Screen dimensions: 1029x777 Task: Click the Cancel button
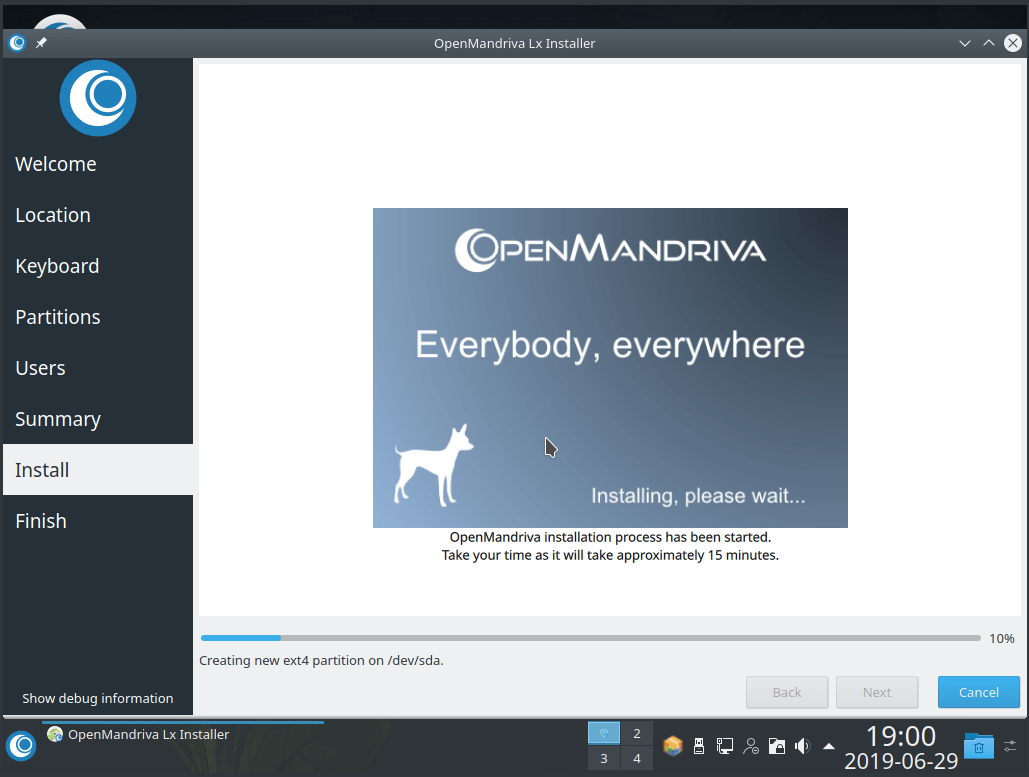(978, 691)
